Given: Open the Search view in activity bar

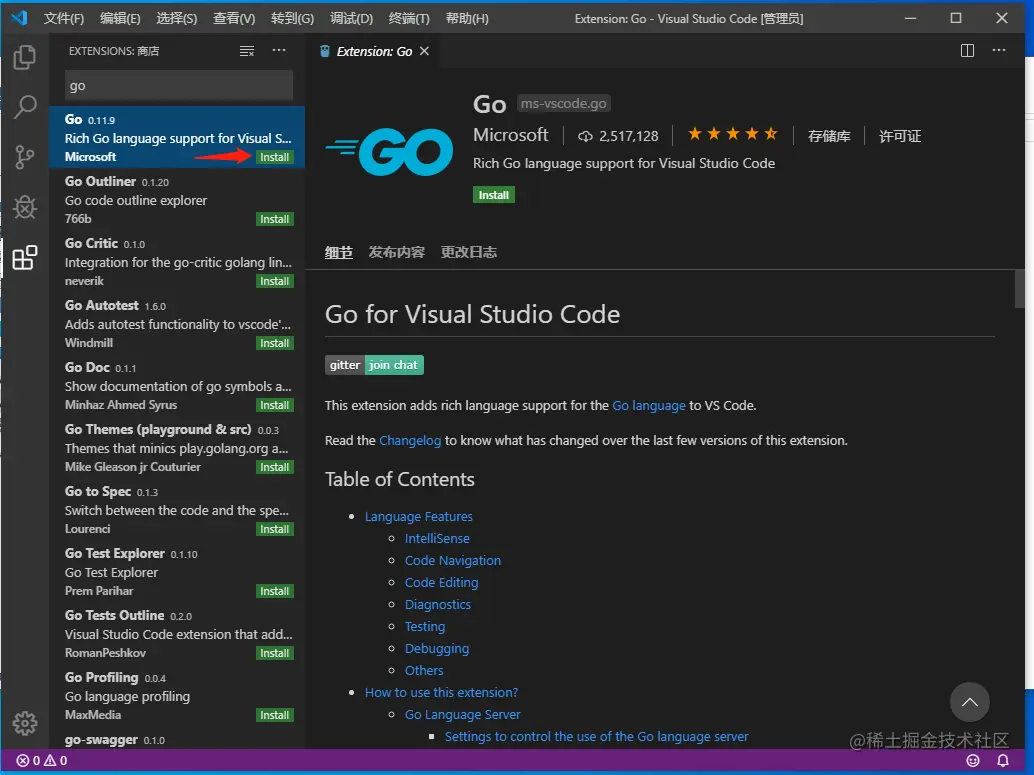Looking at the screenshot, I should (x=25, y=106).
